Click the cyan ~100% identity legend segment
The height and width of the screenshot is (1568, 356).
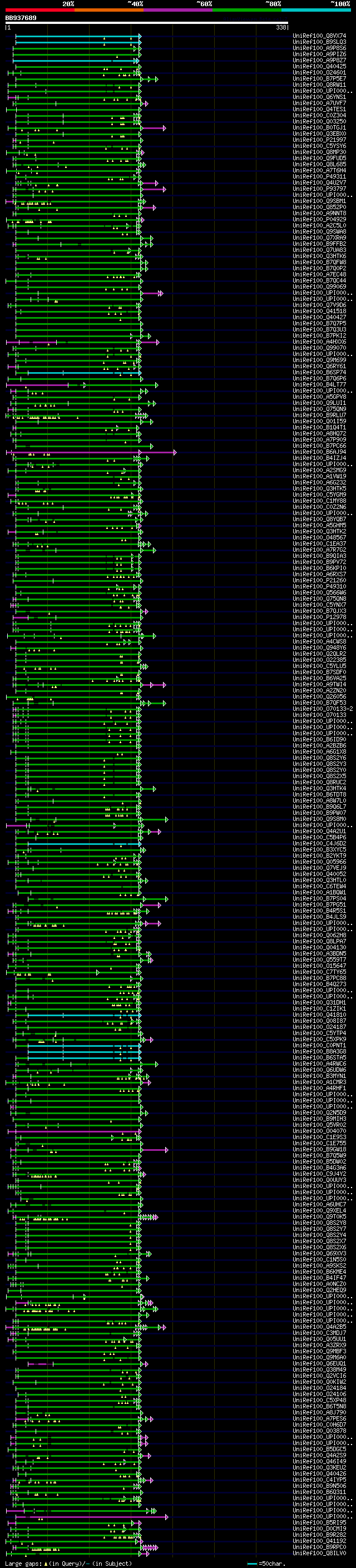coord(317,10)
